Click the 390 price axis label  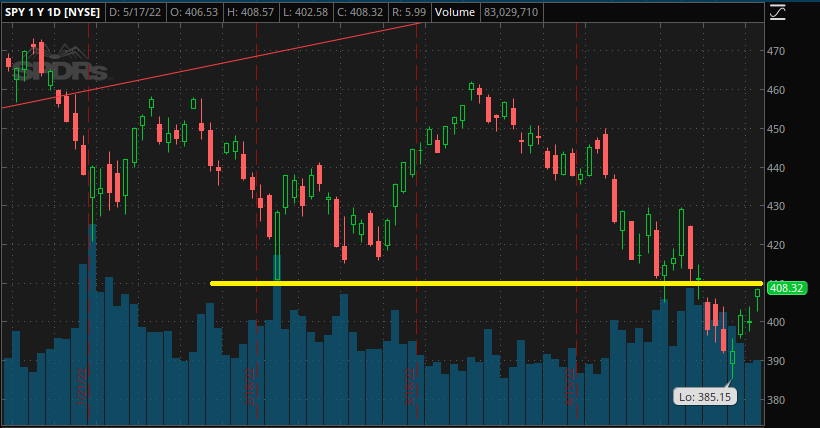tap(776, 361)
